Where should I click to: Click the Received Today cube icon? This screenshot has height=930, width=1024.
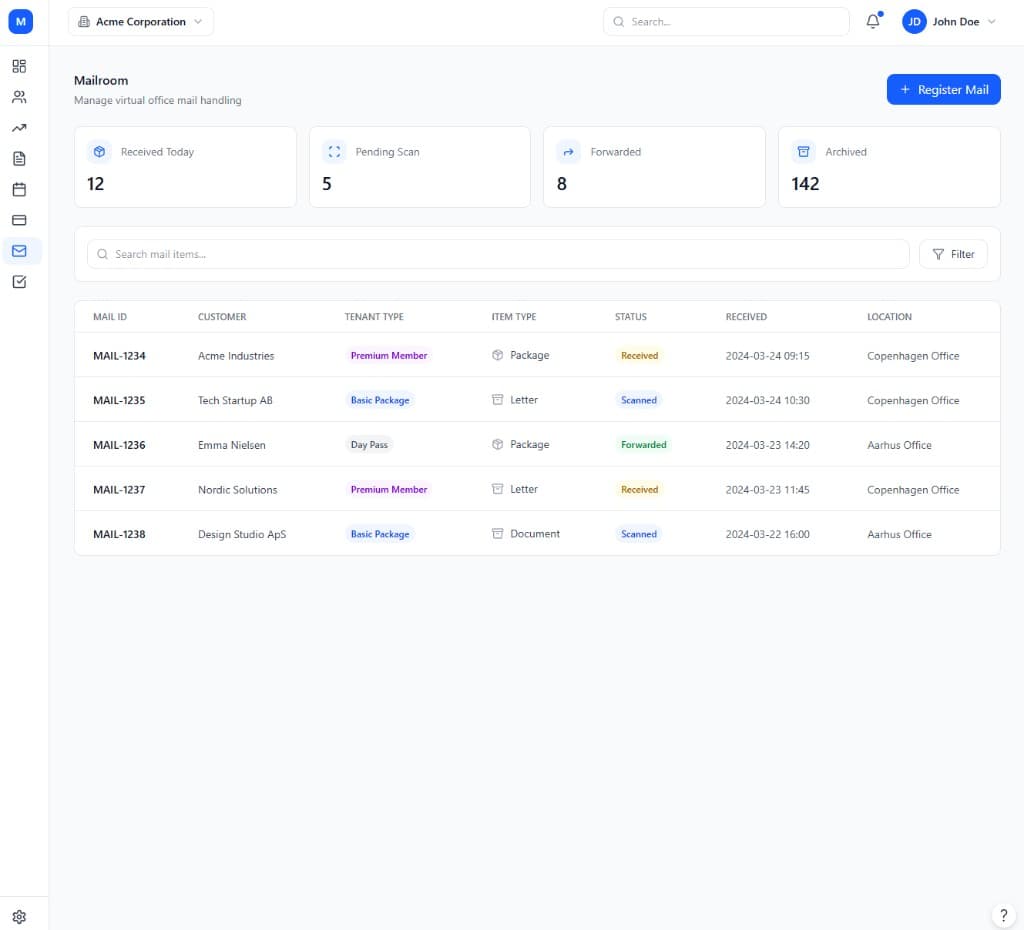pos(99,152)
